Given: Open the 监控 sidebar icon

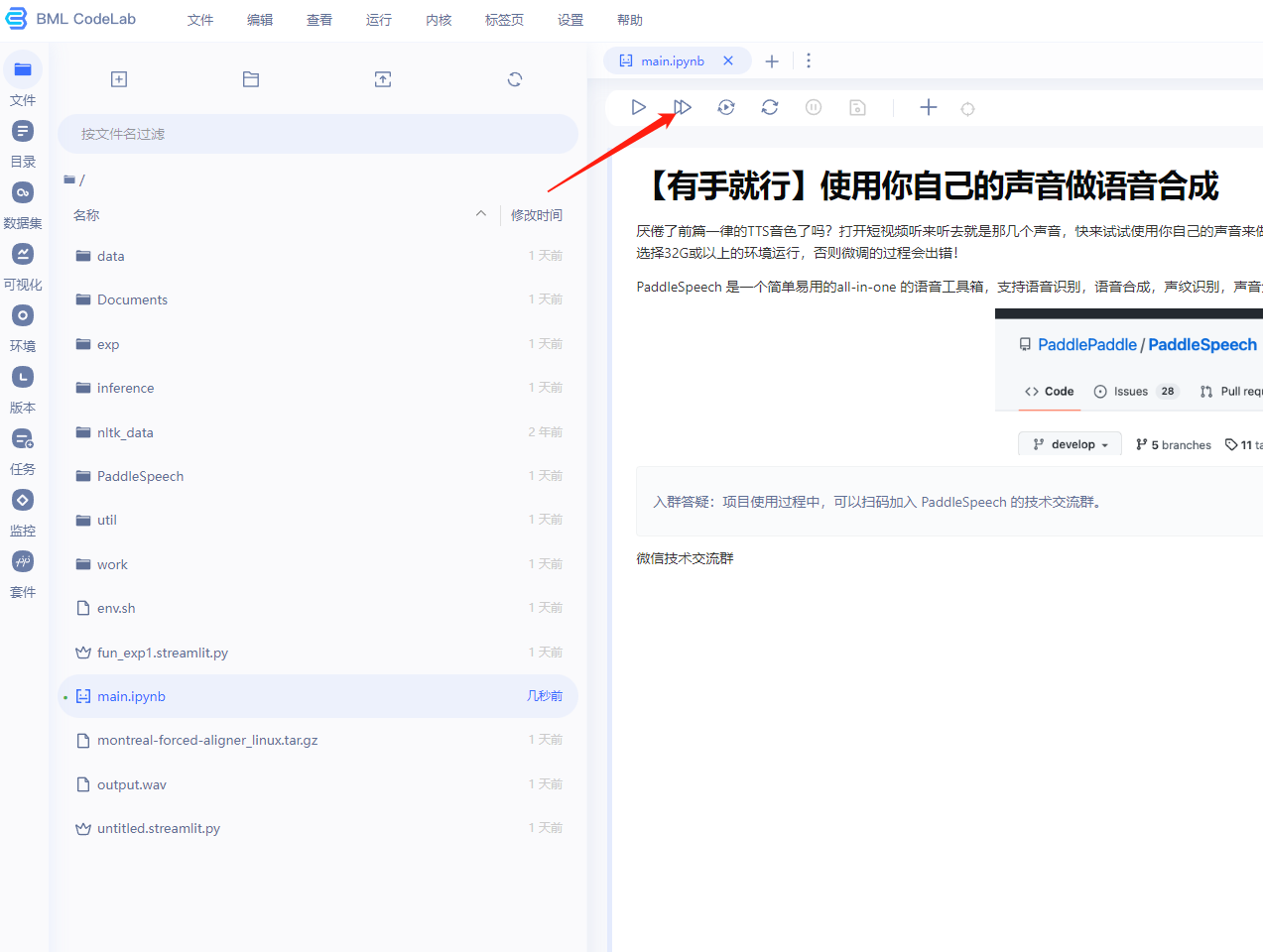Looking at the screenshot, I should pyautogui.click(x=23, y=500).
